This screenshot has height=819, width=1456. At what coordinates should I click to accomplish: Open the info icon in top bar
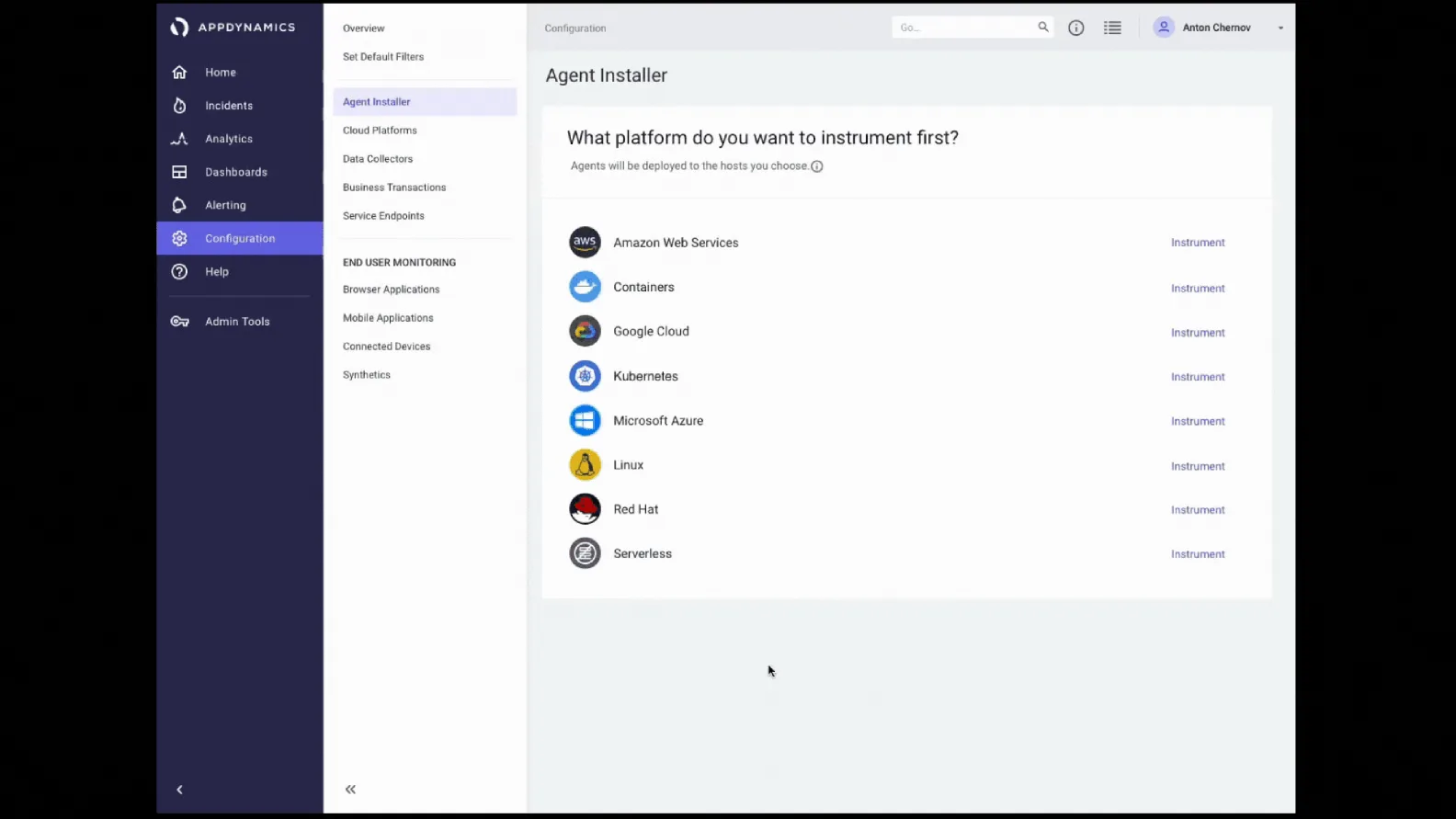(x=1076, y=28)
